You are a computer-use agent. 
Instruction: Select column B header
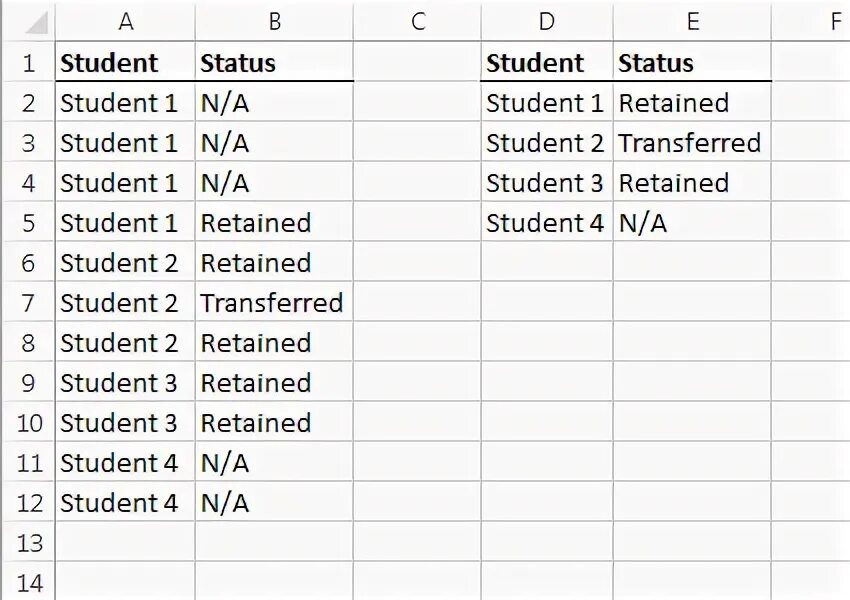click(274, 21)
